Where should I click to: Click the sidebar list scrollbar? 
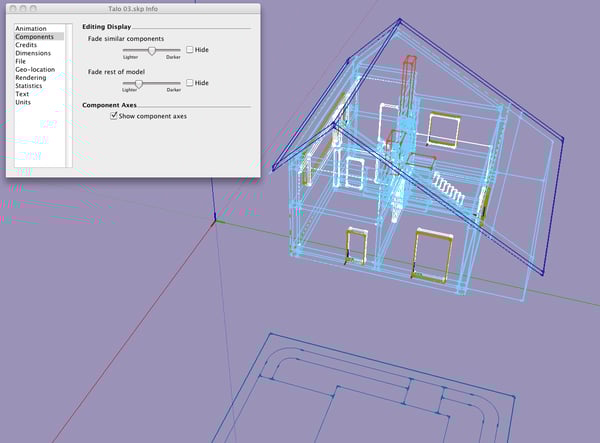click(x=69, y=95)
